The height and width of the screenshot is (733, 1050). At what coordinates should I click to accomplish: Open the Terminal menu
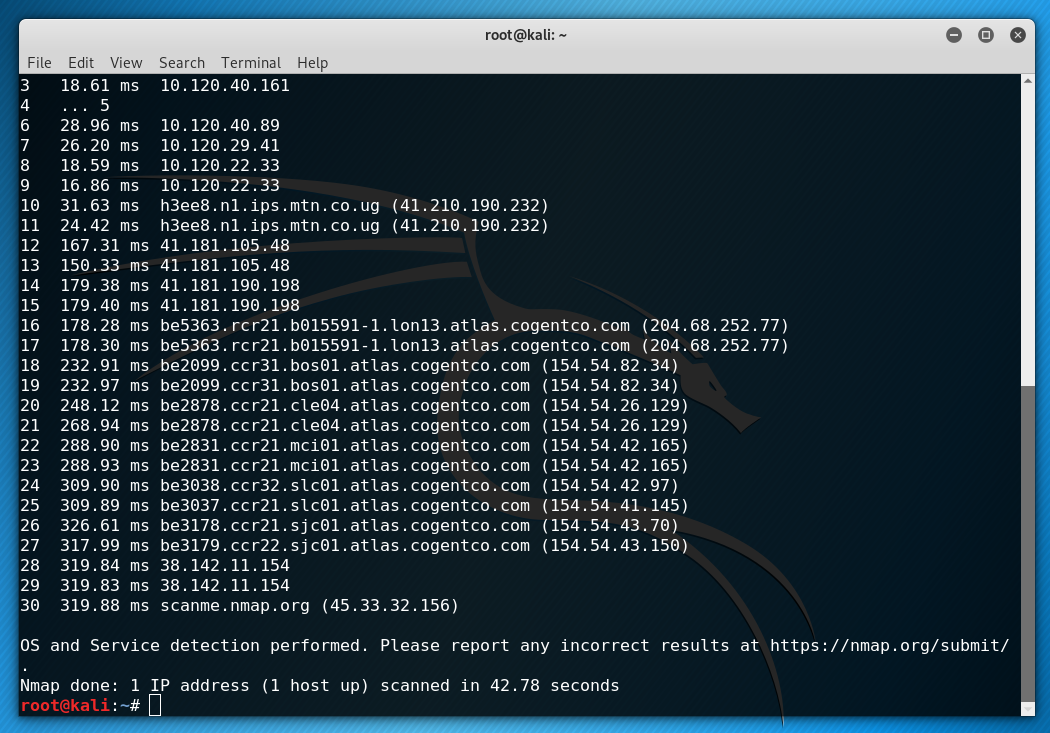coord(250,63)
